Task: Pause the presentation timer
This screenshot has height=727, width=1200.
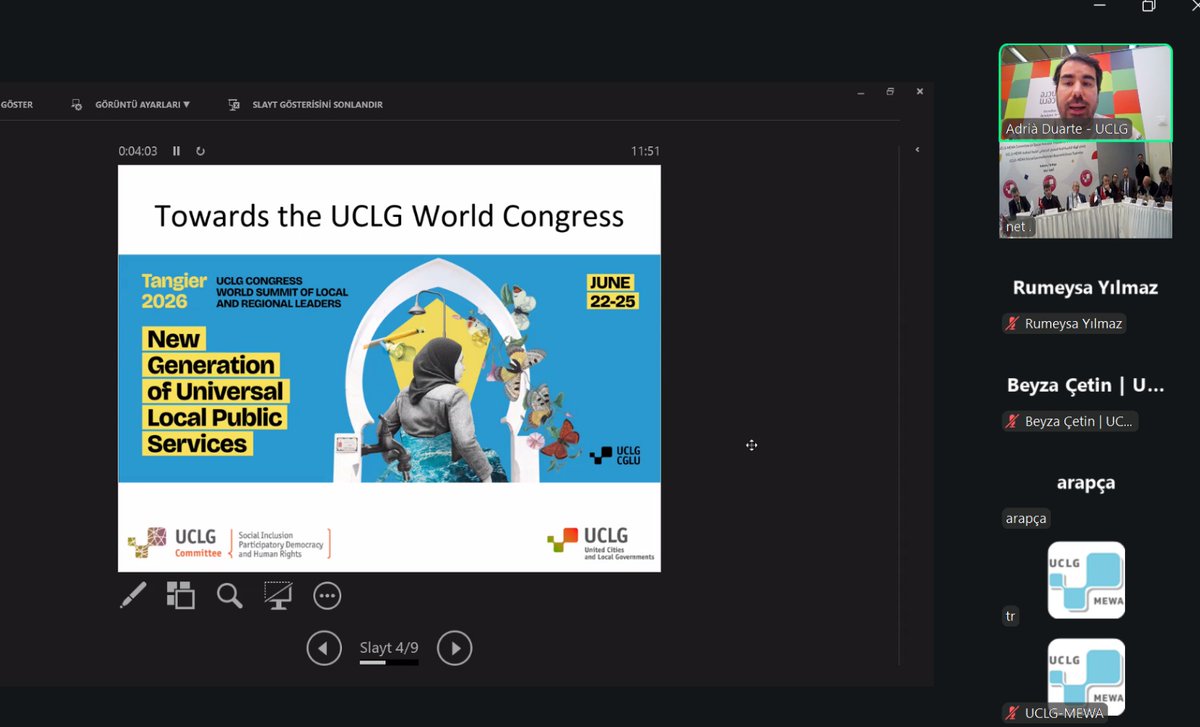Action: [x=177, y=151]
